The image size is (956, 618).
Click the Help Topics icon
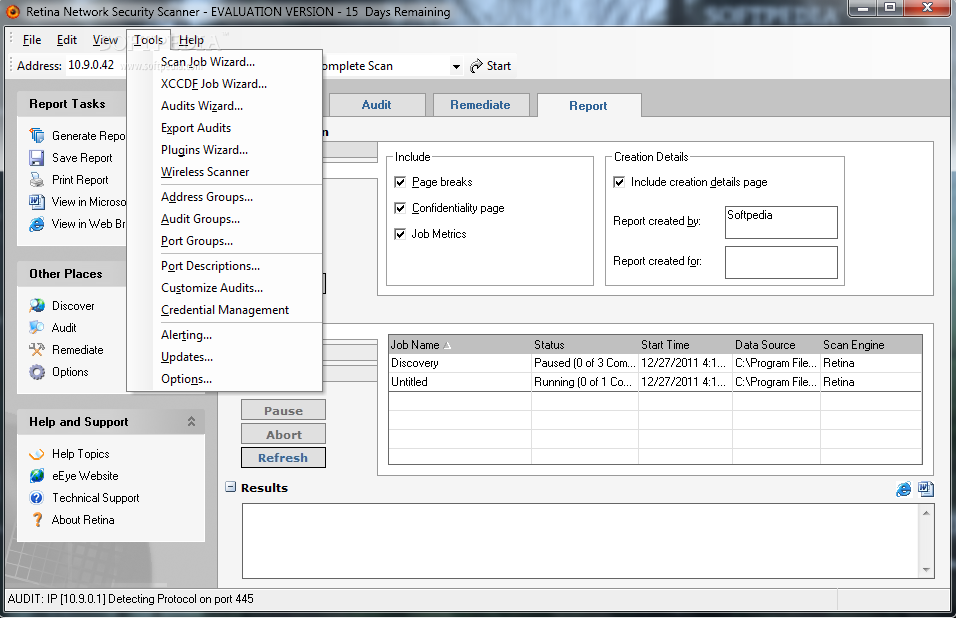pyautogui.click(x=37, y=454)
